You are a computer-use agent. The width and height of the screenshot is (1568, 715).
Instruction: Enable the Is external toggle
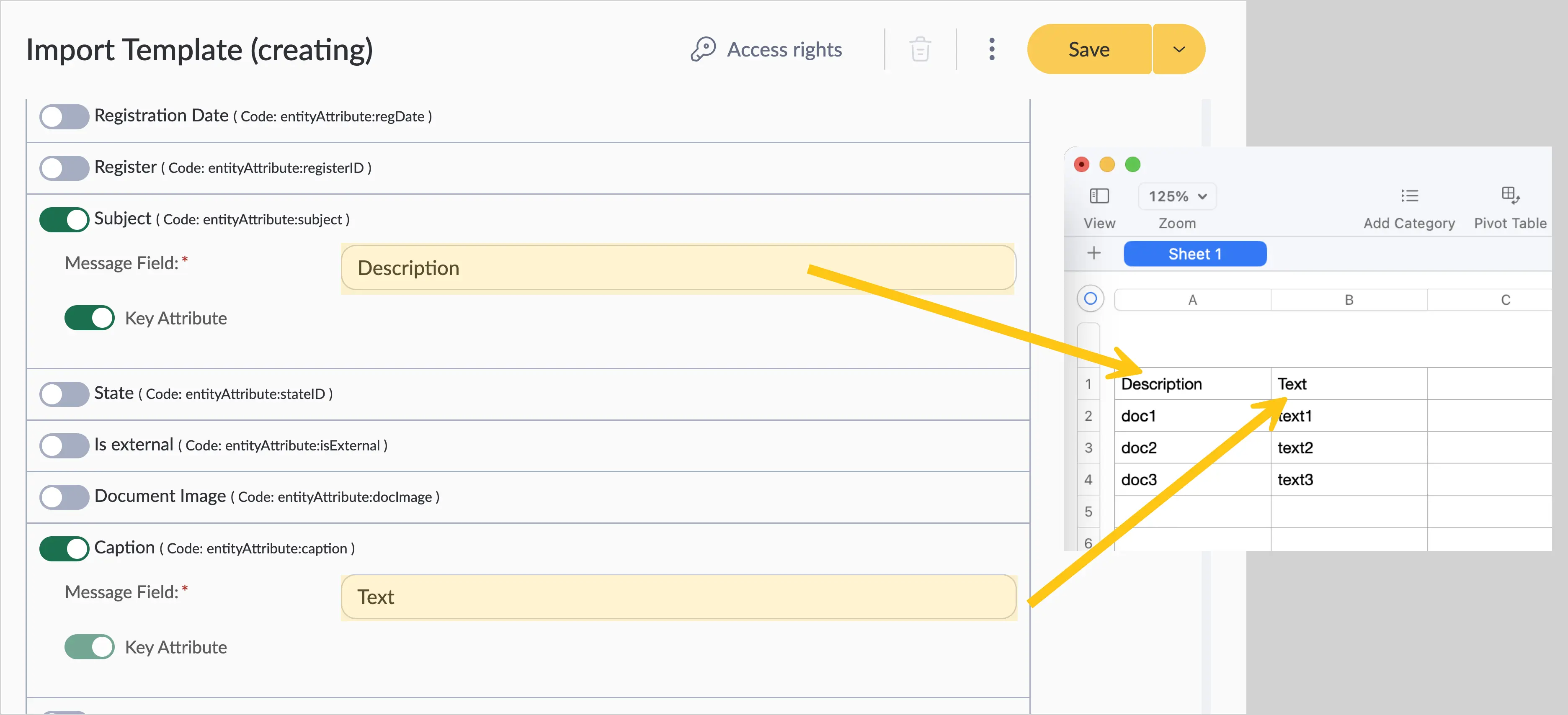pos(64,445)
